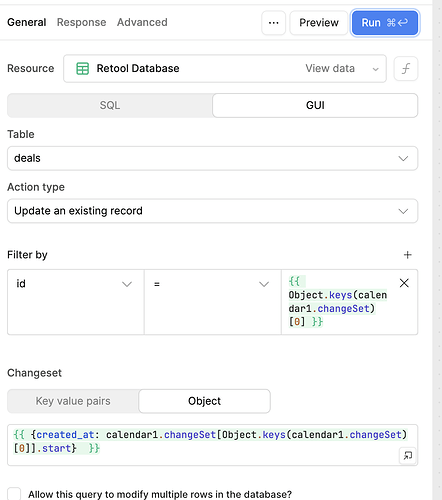The width and height of the screenshot is (442, 500).
Task: Select SQL mode
Action: pyautogui.click(x=110, y=105)
